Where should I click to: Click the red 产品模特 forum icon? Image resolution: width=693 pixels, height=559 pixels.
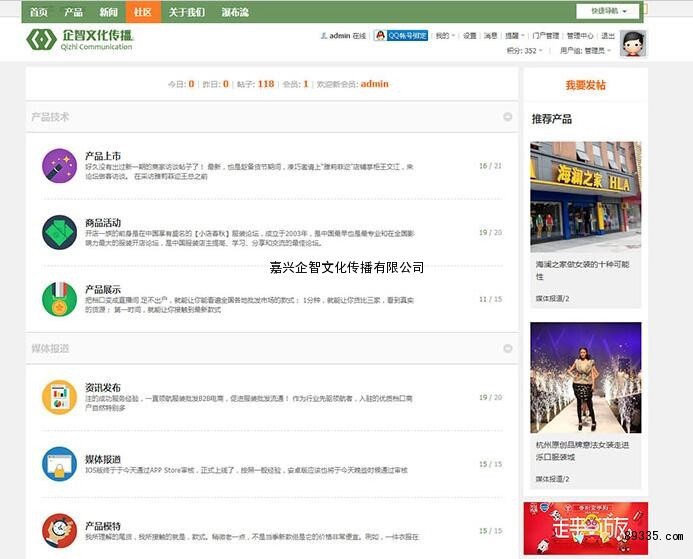(59, 530)
